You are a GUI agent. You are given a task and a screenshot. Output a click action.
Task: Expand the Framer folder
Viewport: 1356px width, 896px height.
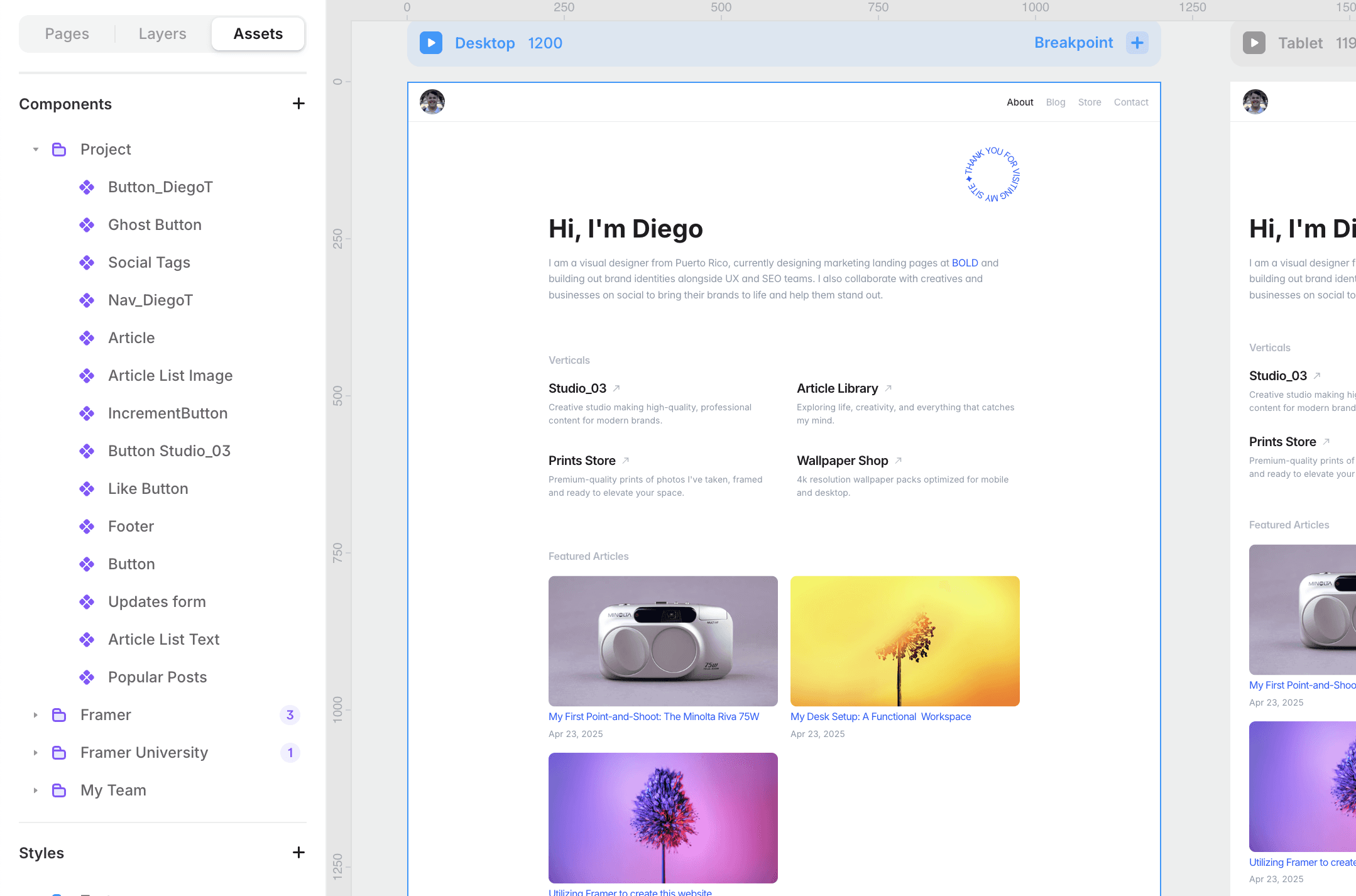tap(36, 715)
